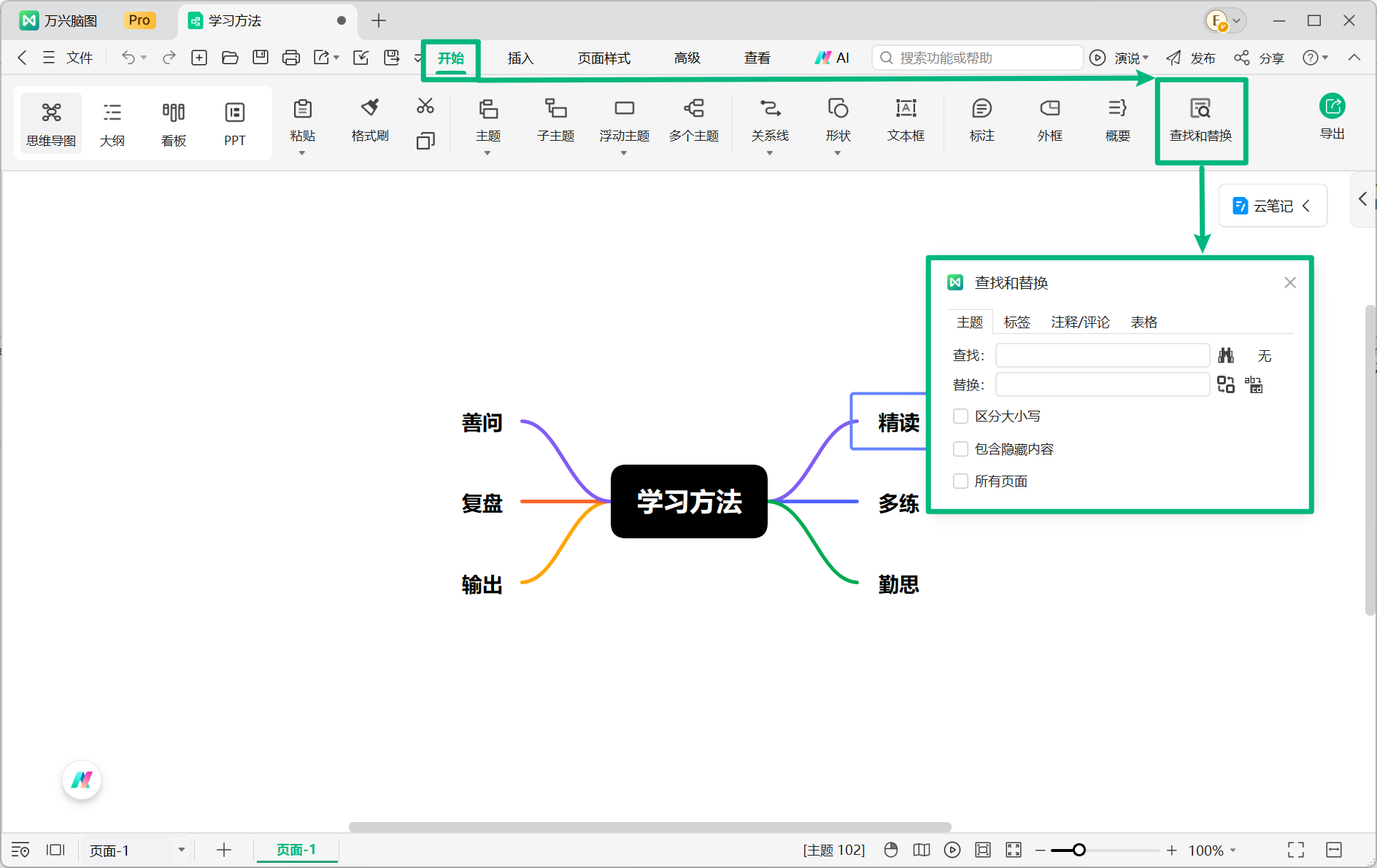This screenshot has width=1377, height=868.
Task: Select the 思维导图 view mode
Action: coord(51,123)
